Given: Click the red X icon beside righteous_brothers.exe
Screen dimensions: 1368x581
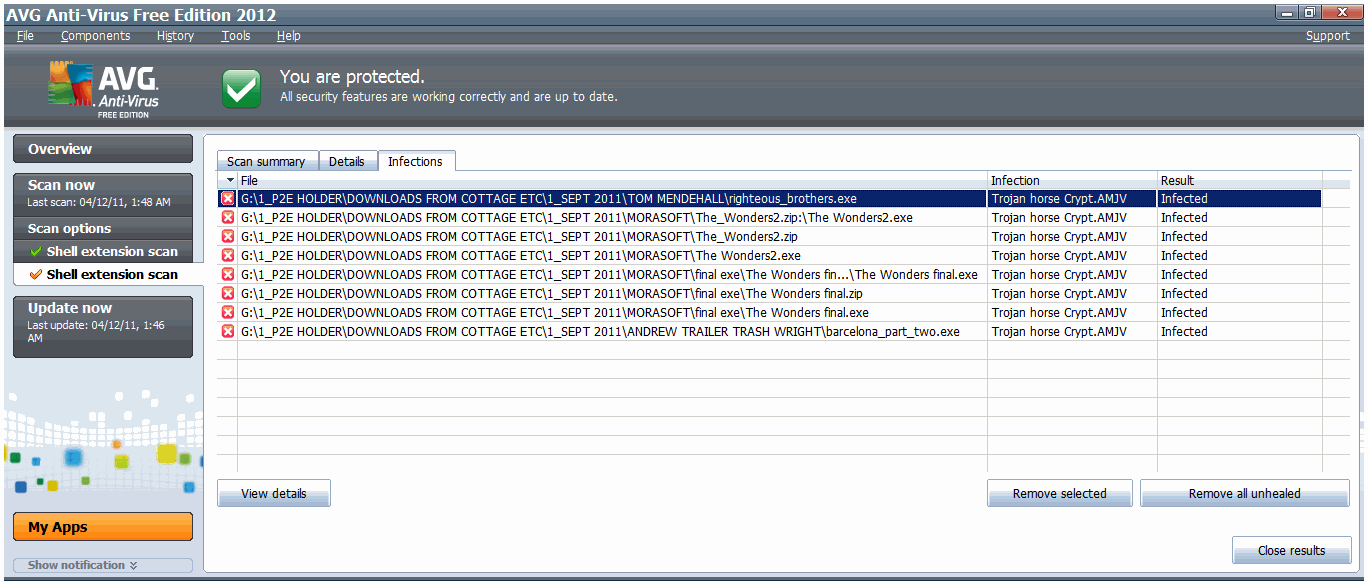Looking at the screenshot, I should point(227,199).
